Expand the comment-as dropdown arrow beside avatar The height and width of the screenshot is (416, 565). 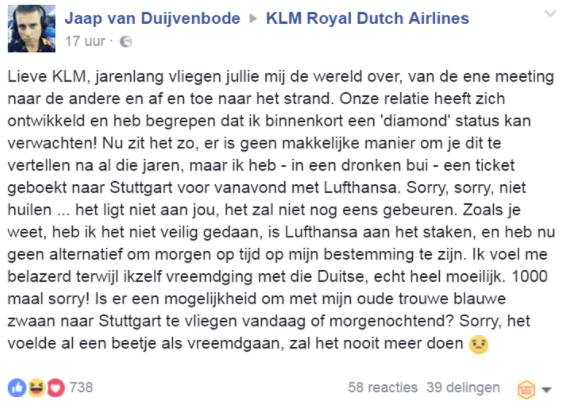(x=547, y=390)
